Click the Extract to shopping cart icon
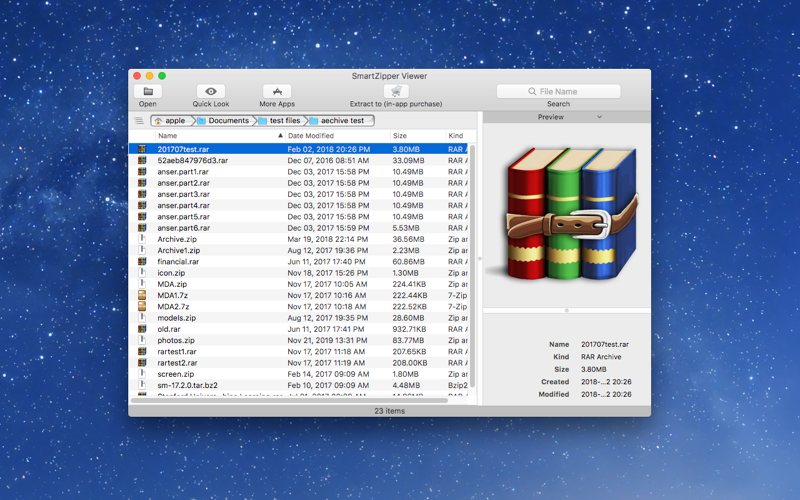This screenshot has height=500, width=800. point(396,91)
